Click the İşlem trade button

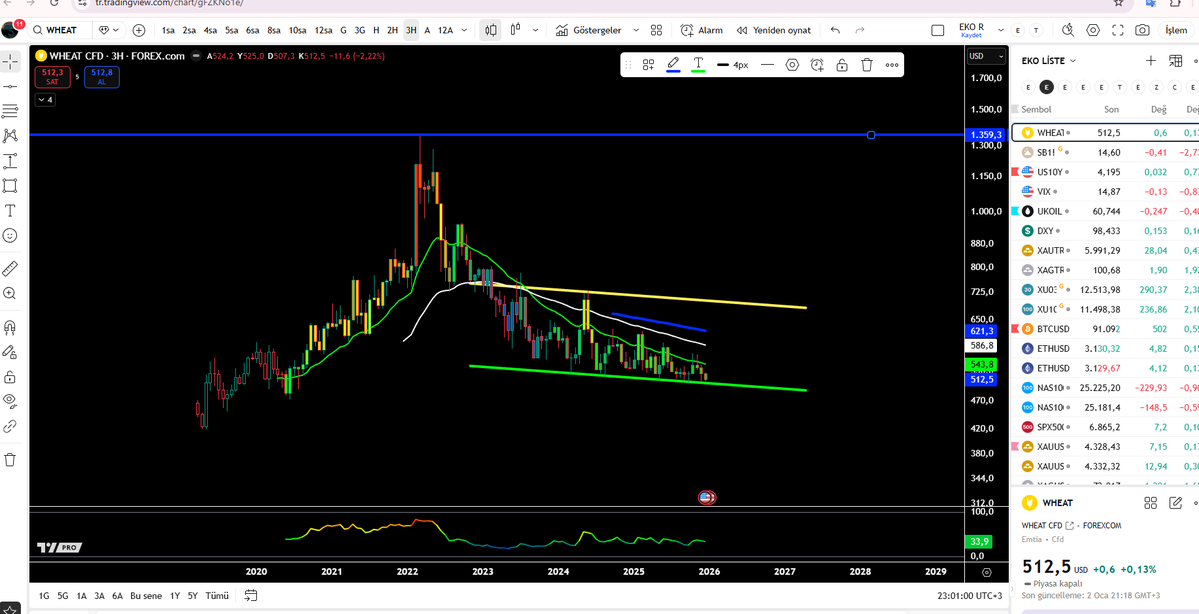coord(1176,31)
